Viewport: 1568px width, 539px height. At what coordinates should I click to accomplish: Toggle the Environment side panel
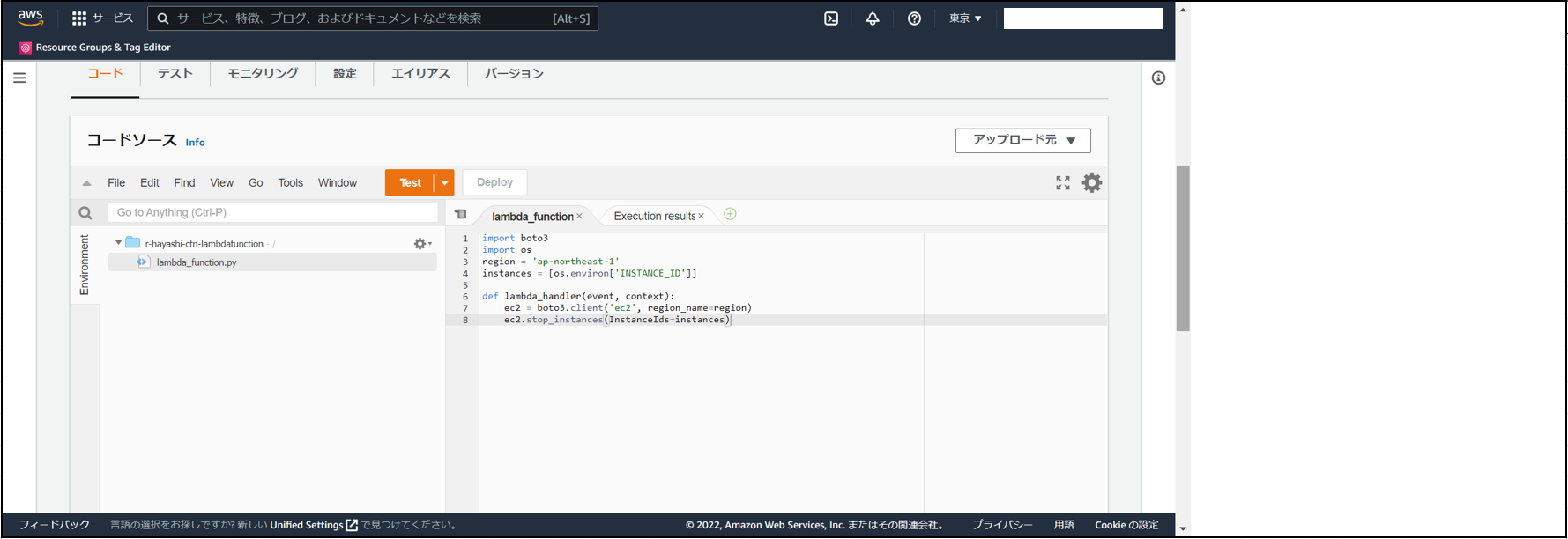85,264
